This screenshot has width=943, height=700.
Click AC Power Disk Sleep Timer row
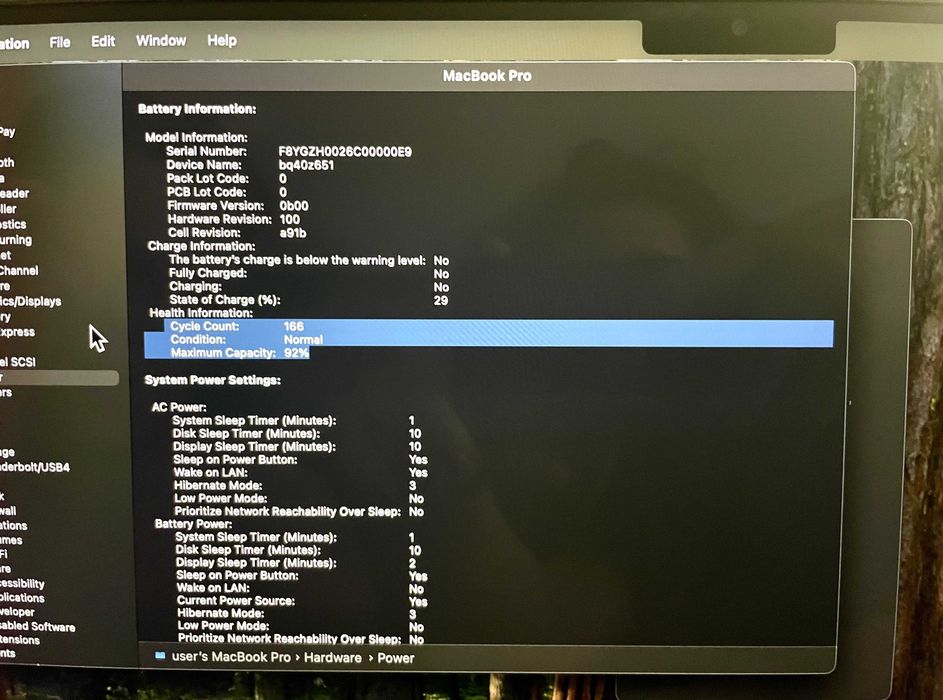297,434
